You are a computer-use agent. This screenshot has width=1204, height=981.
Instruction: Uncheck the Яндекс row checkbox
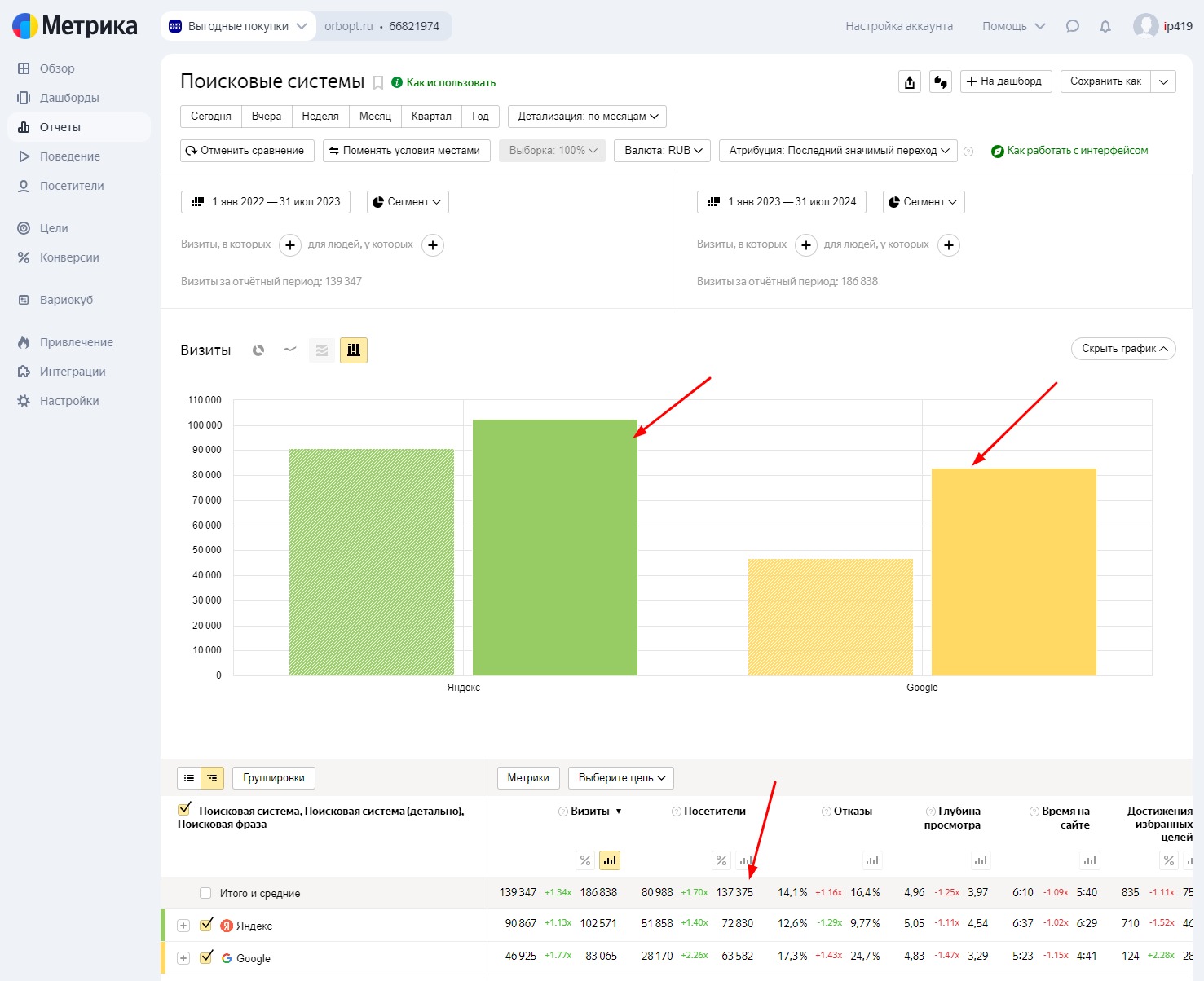(206, 925)
